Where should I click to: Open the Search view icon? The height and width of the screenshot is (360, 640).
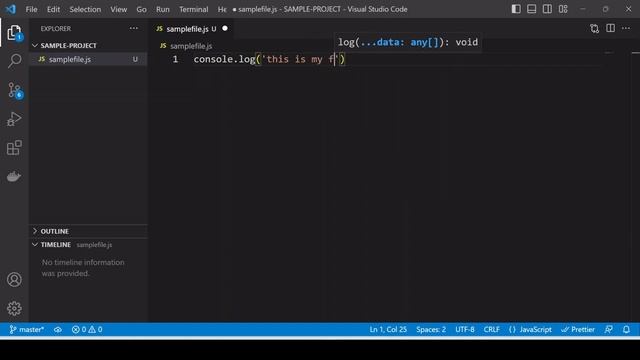point(14,61)
